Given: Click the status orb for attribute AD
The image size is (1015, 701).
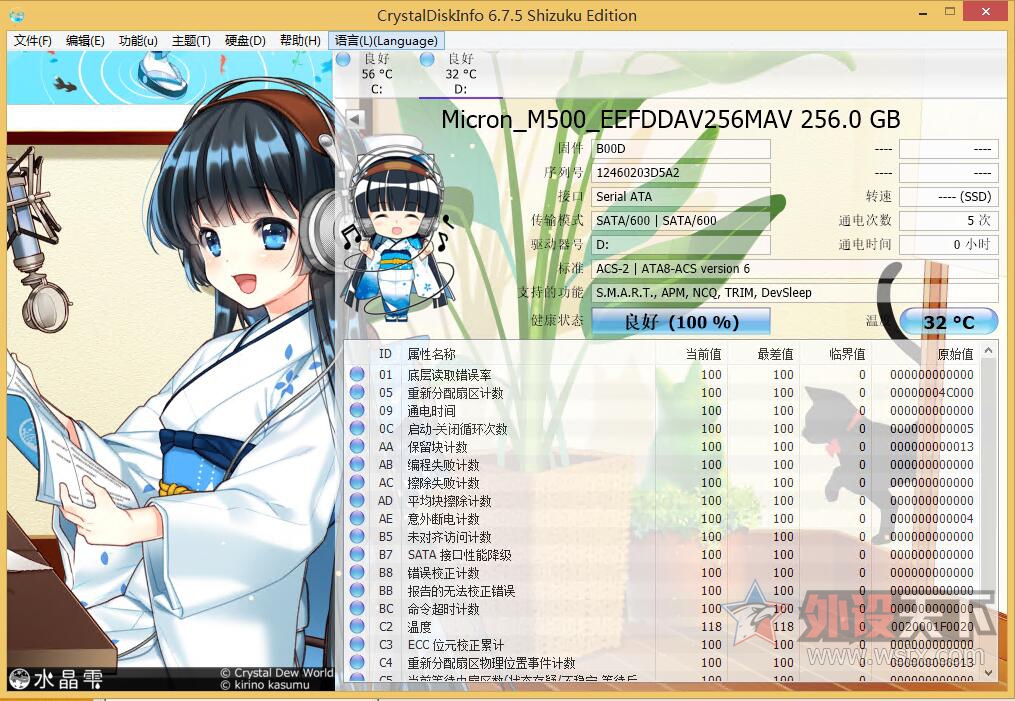Looking at the screenshot, I should coord(357,500).
